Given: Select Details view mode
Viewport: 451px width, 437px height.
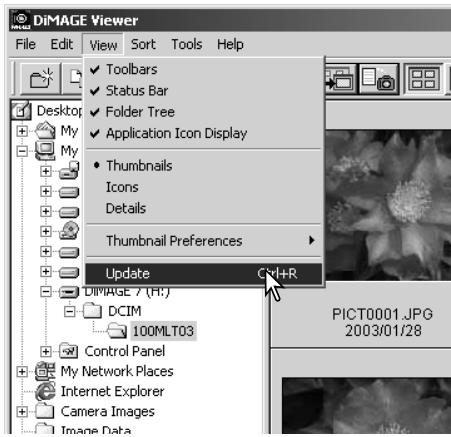Looking at the screenshot, I should point(204,208).
